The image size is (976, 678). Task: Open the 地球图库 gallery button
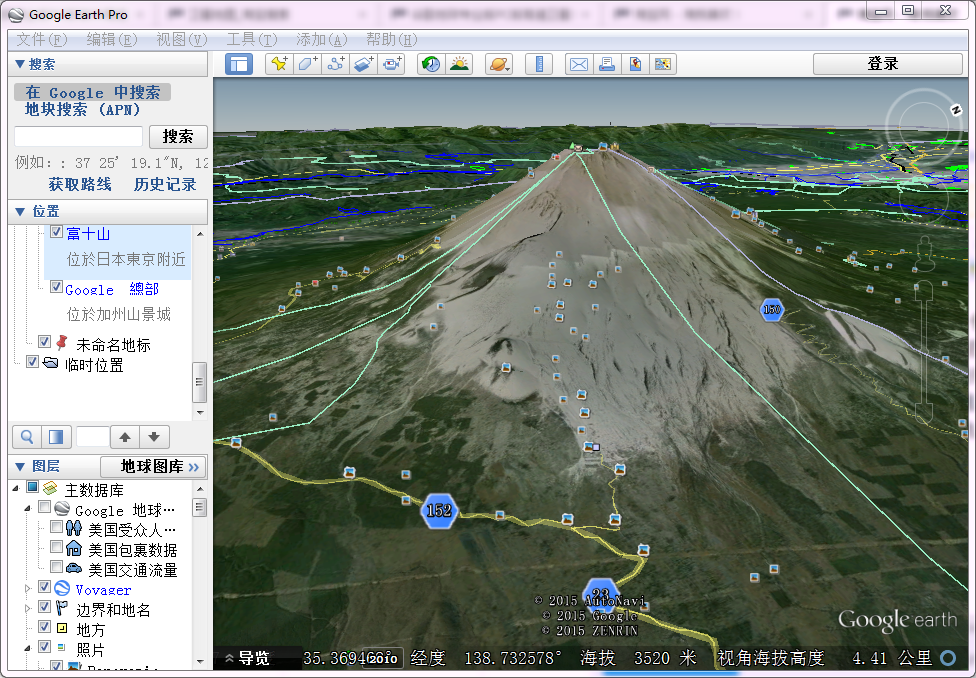coord(153,466)
